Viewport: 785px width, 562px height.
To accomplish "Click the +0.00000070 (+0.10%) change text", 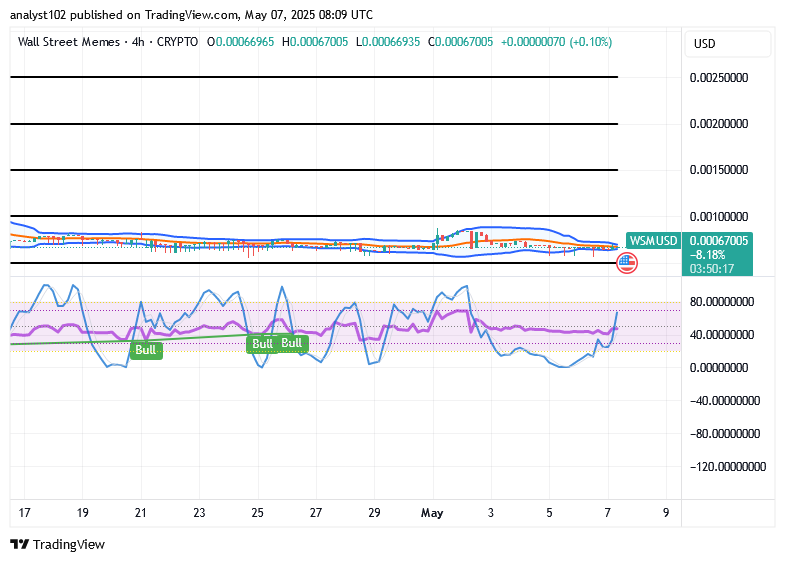I will pyautogui.click(x=556, y=42).
